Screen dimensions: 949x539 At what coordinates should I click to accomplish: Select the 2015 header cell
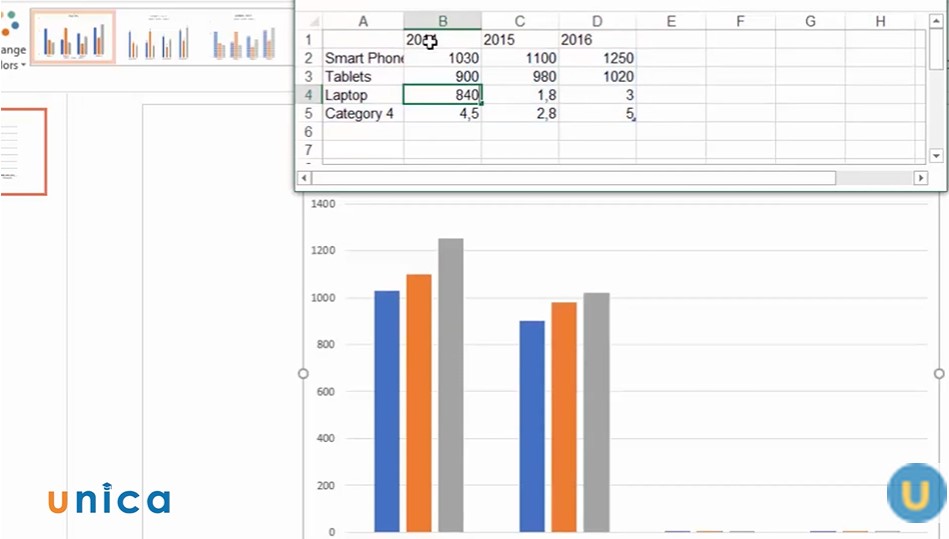[520, 40]
